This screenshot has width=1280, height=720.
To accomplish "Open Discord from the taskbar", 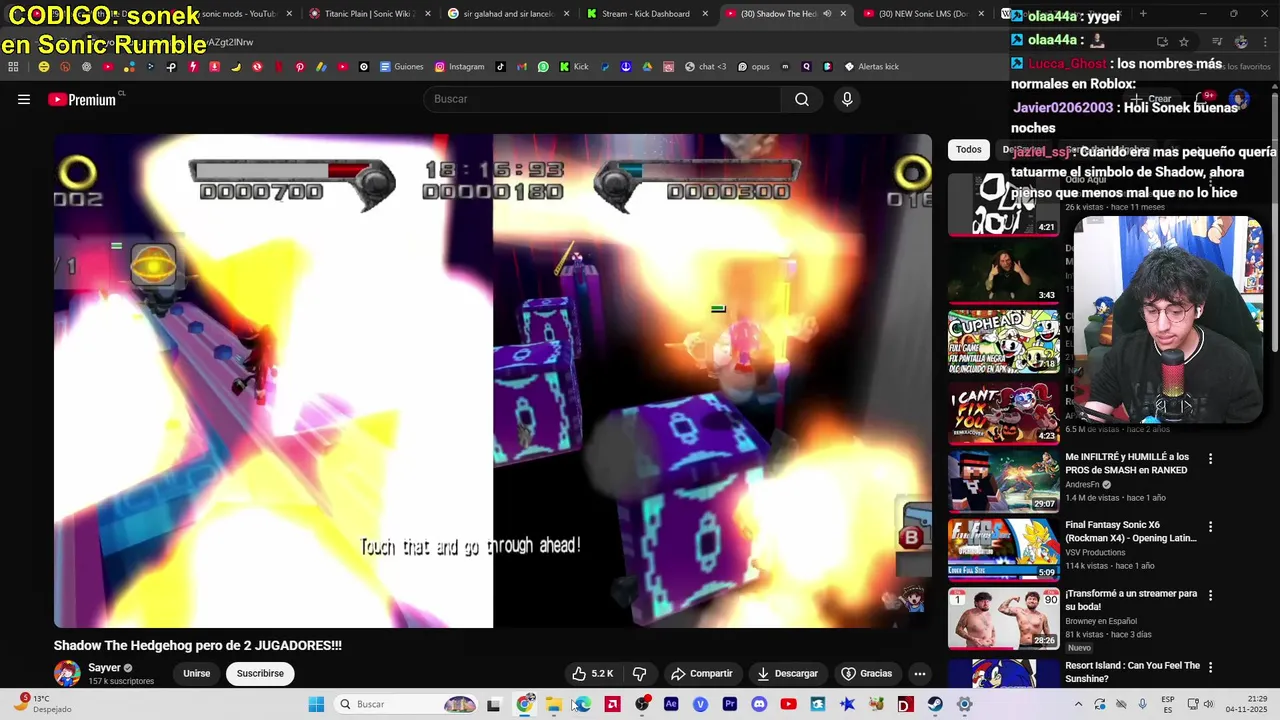I will [759, 704].
